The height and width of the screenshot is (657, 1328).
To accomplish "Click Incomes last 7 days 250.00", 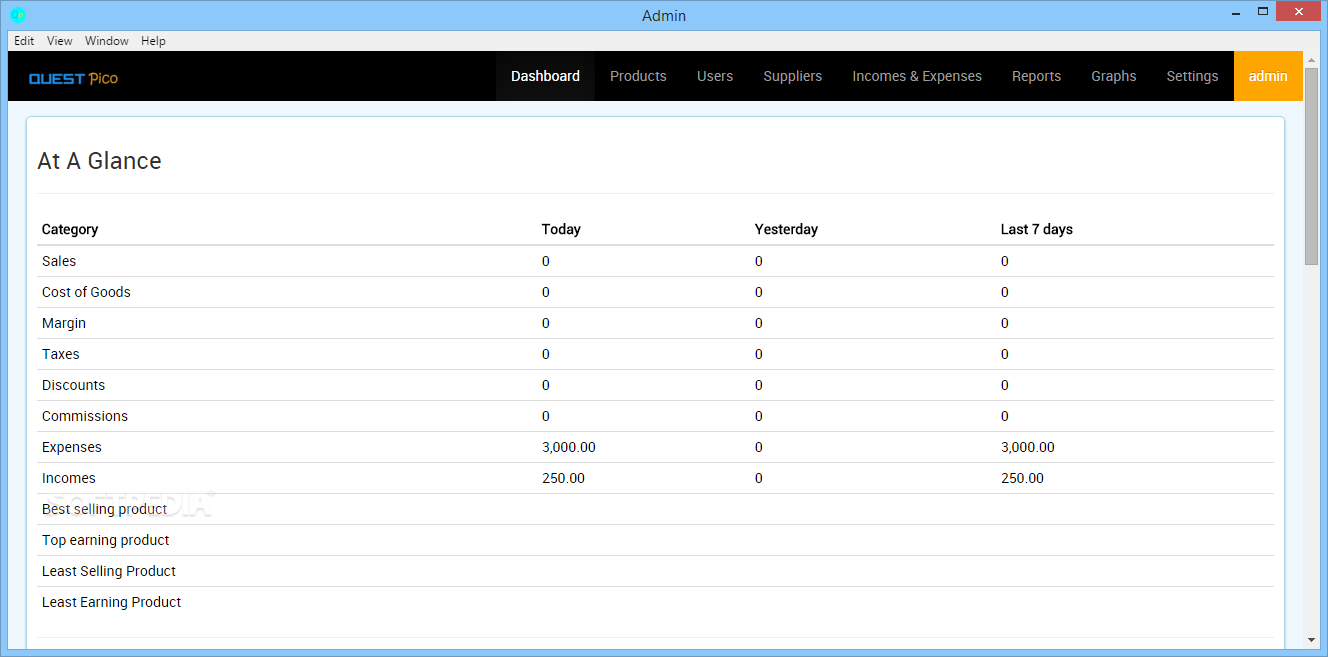I will [x=1022, y=478].
